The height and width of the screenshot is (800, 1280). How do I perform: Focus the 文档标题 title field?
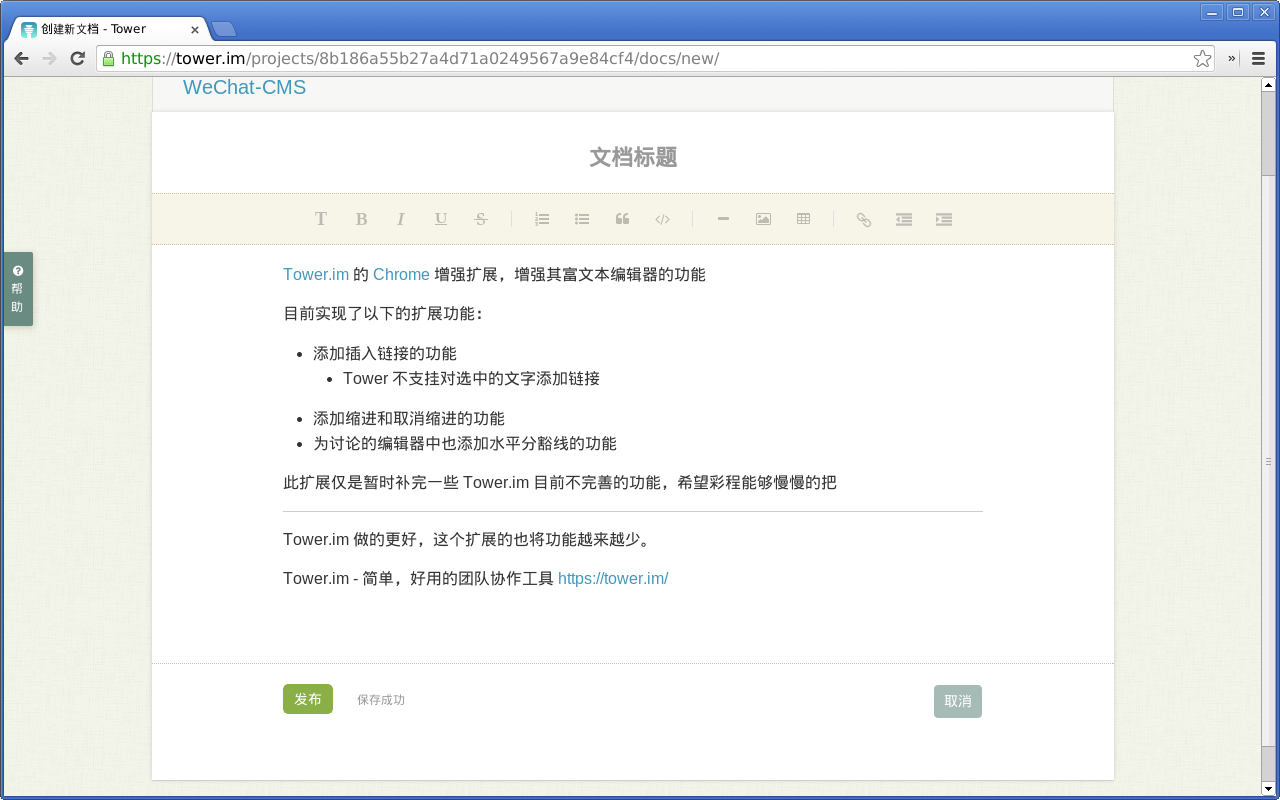click(x=633, y=157)
